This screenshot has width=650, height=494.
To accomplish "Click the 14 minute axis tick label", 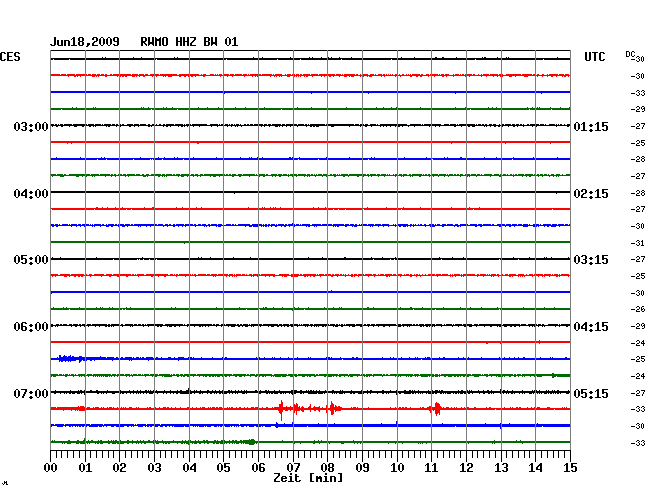I will click(535, 468).
